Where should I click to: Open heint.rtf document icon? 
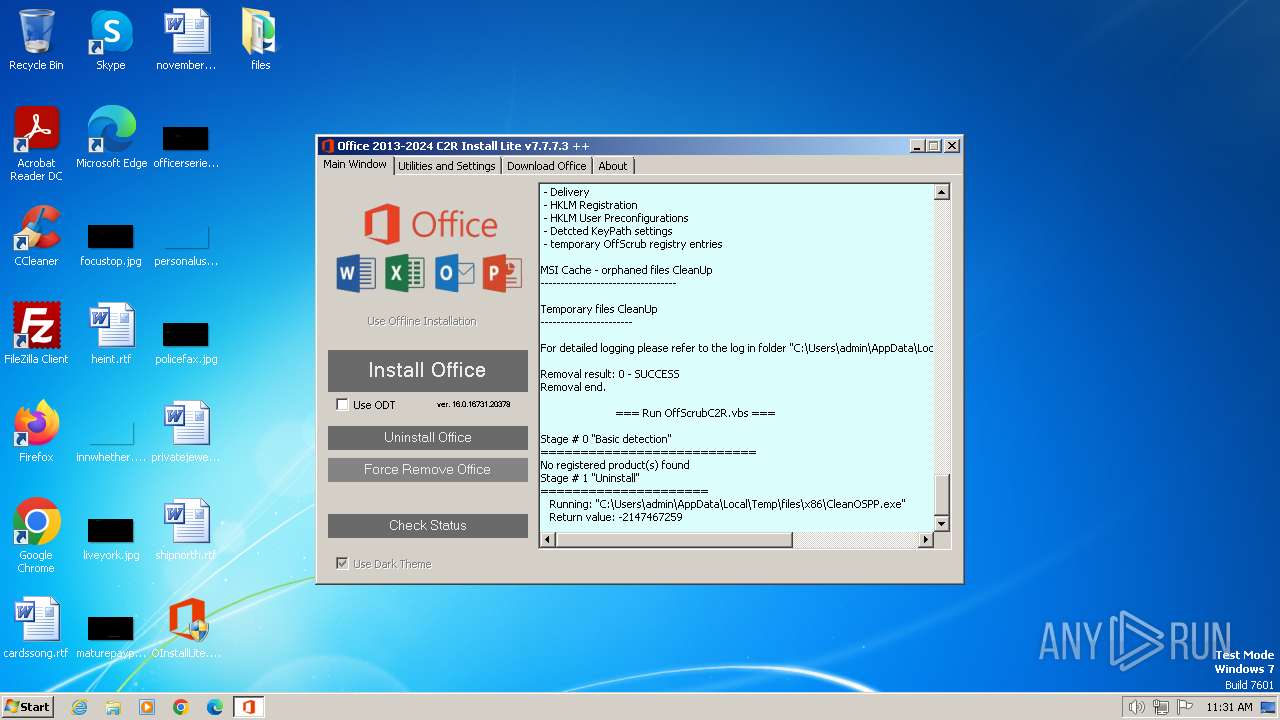[x=111, y=334]
